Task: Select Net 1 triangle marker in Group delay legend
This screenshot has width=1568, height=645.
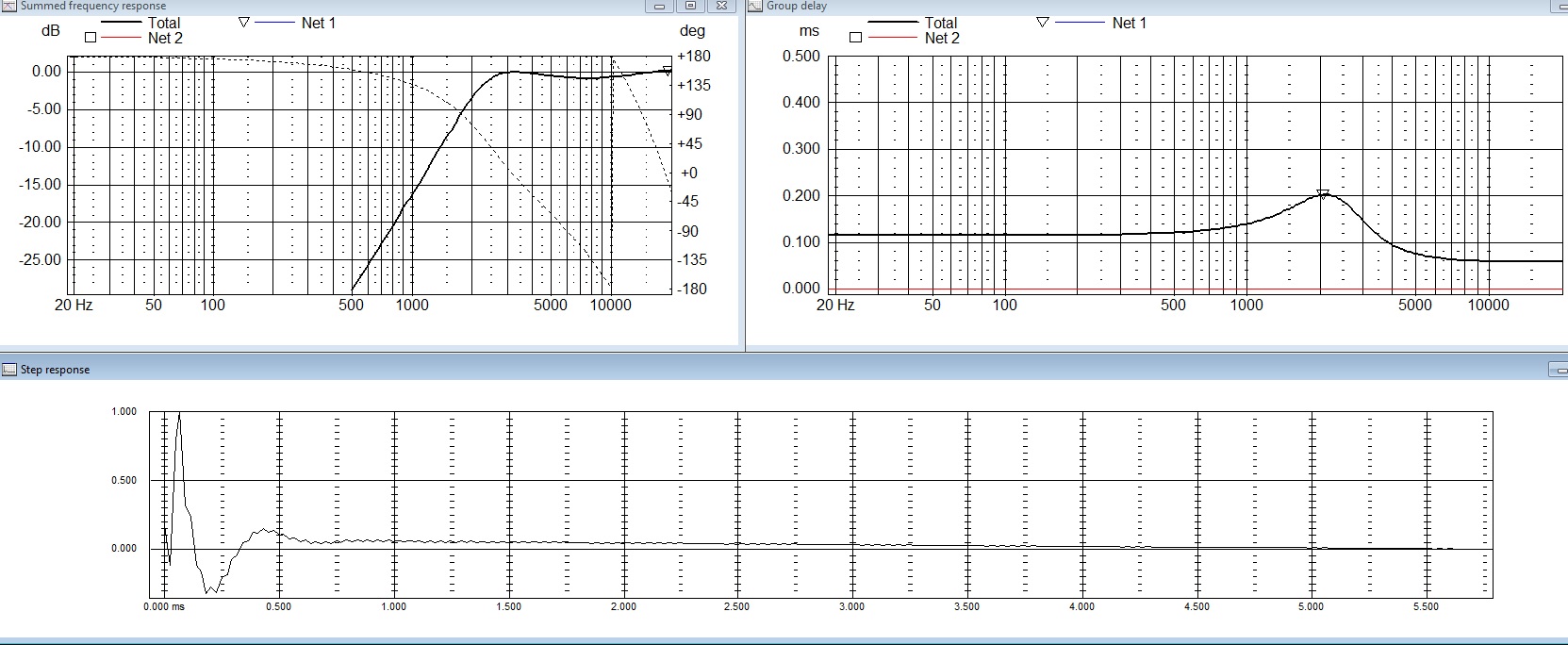Action: coord(1042,23)
